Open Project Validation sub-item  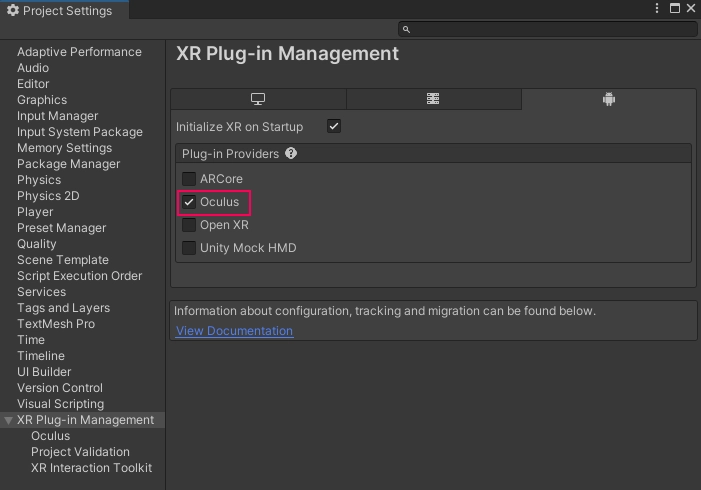click(80, 452)
